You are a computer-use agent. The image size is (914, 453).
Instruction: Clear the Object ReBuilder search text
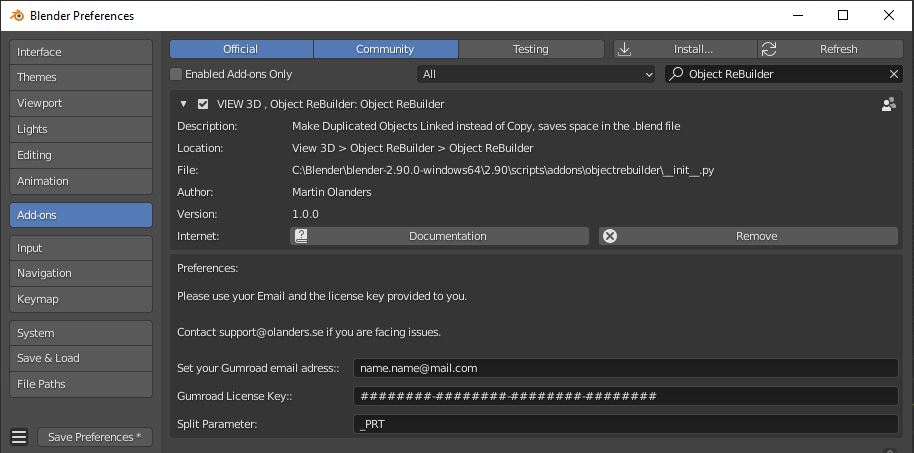pyautogui.click(x=894, y=74)
